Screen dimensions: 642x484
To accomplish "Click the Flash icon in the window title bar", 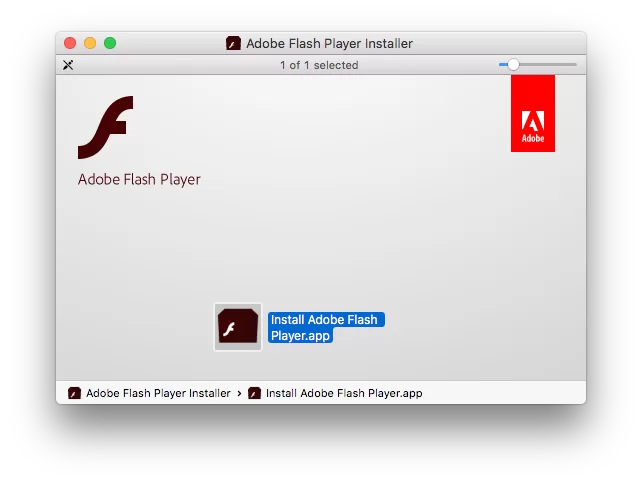I will click(233, 43).
